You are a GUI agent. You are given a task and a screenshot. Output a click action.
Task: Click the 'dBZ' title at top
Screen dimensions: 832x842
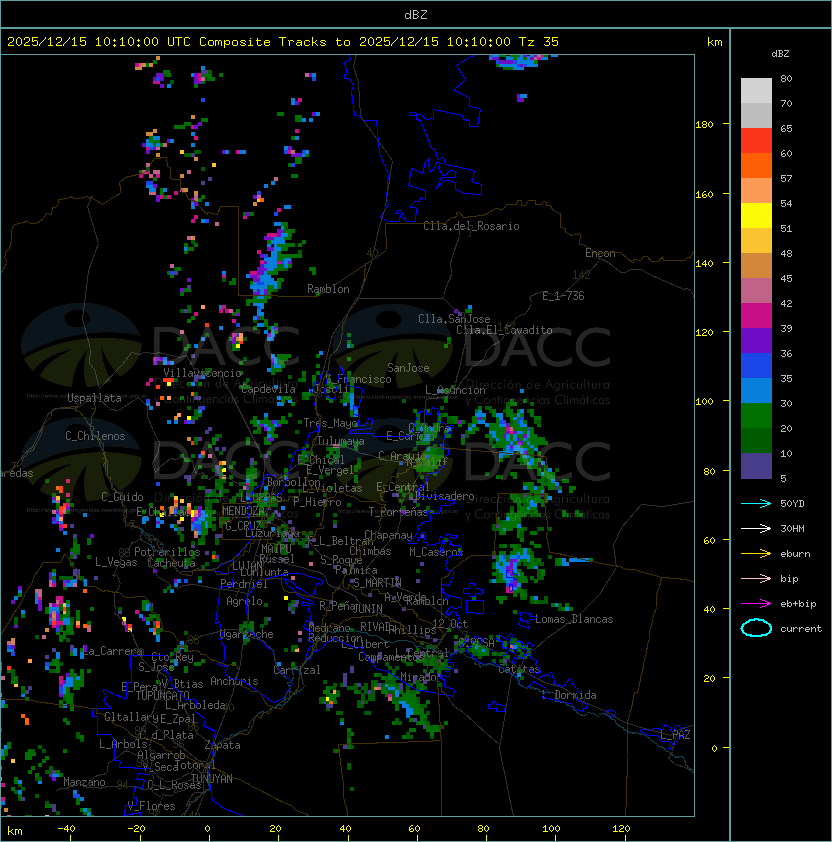tap(416, 14)
